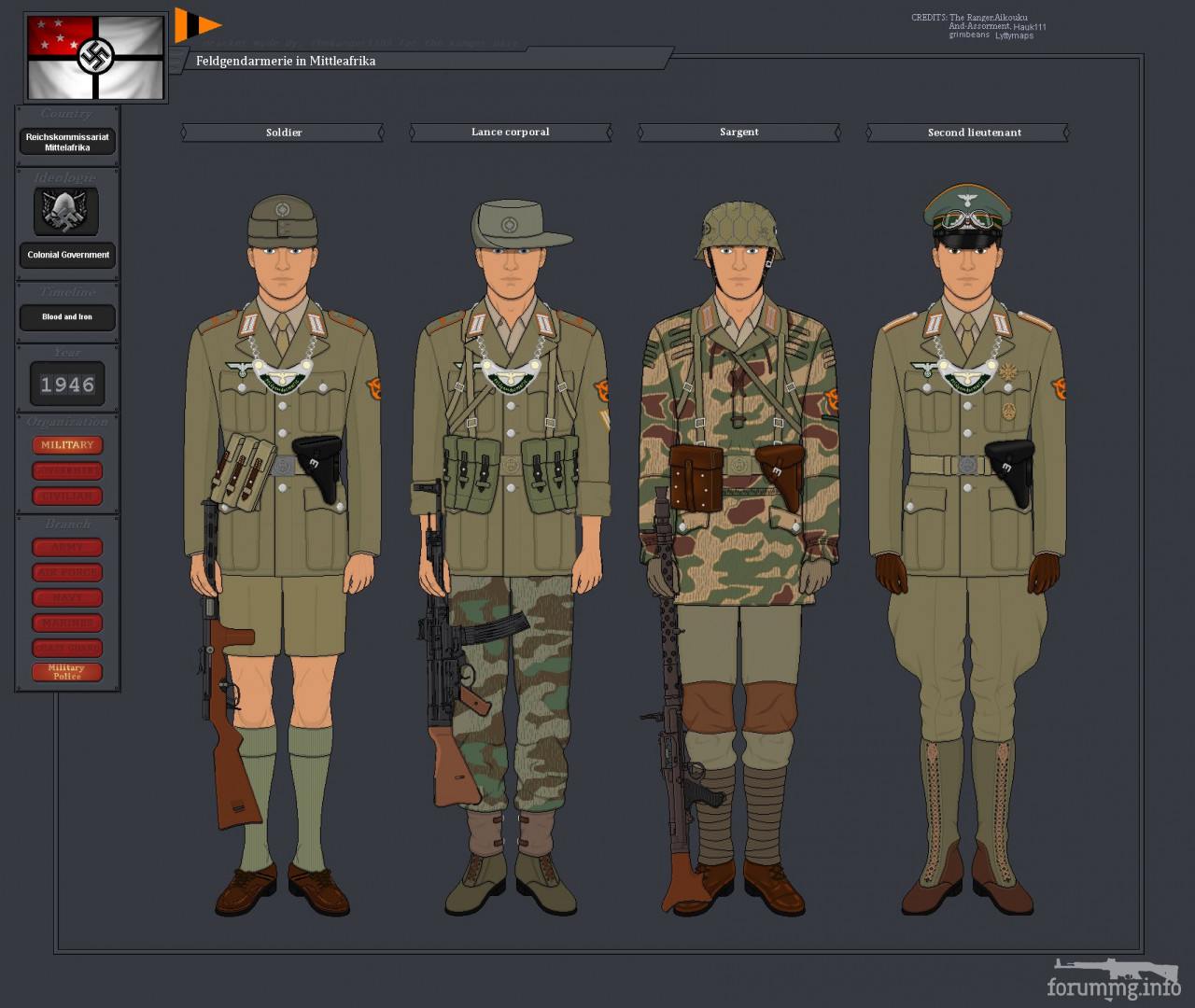1195x1008 pixels.
Task: Click the Blood and Iron timeline box
Action: tap(67, 317)
